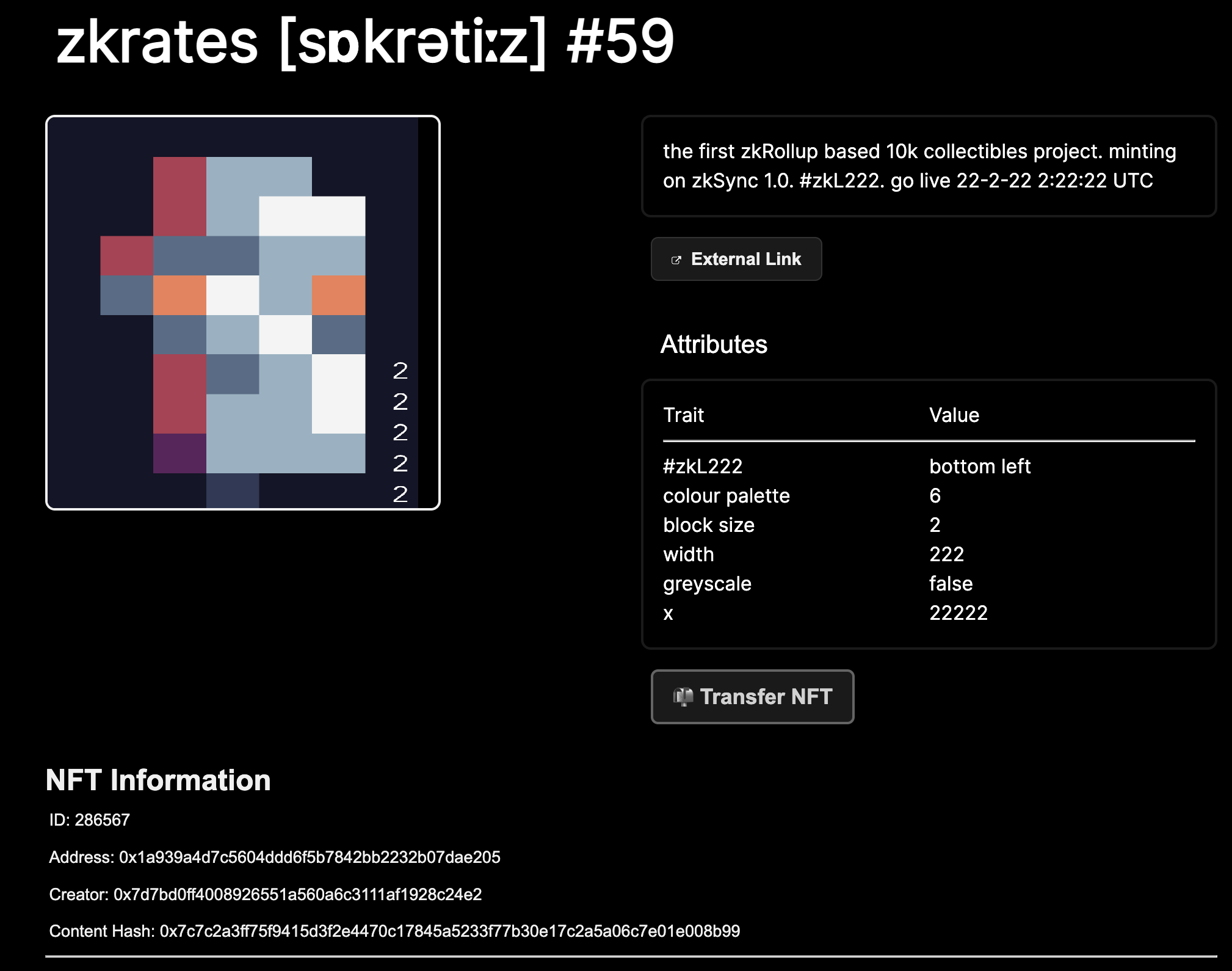The height and width of the screenshot is (971, 1232).
Task: Select the #zkL222 trait row
Action: pyautogui.click(x=929, y=467)
